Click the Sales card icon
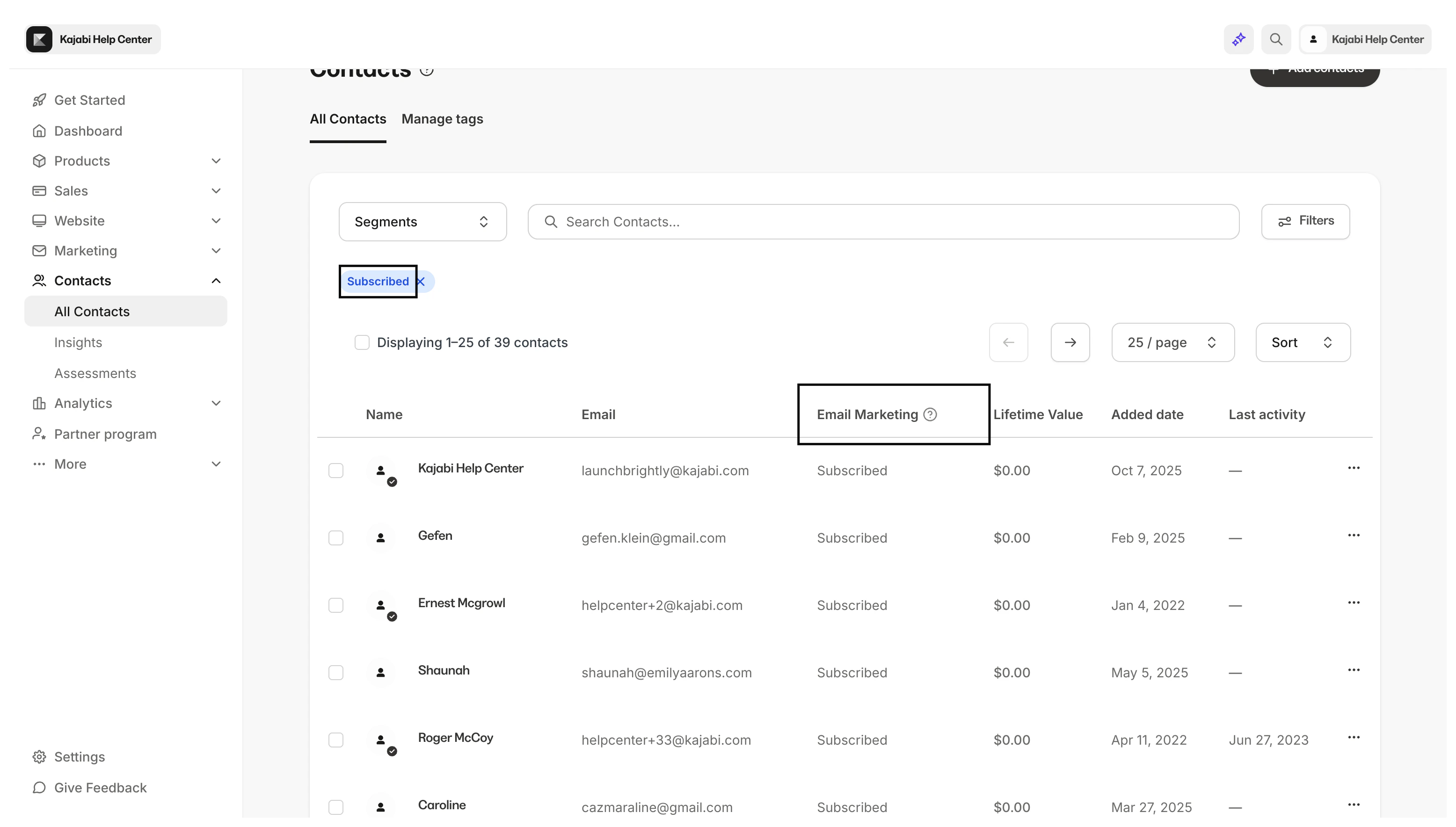1456x827 pixels. [39, 191]
